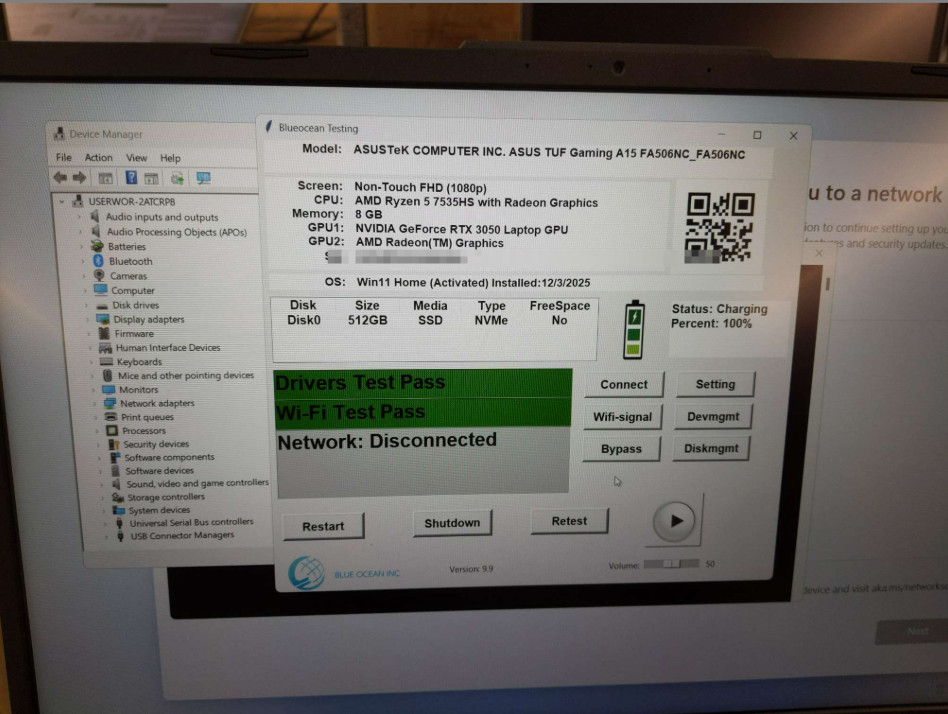Click the Volume slider
The image size is (948, 714).
(672, 563)
